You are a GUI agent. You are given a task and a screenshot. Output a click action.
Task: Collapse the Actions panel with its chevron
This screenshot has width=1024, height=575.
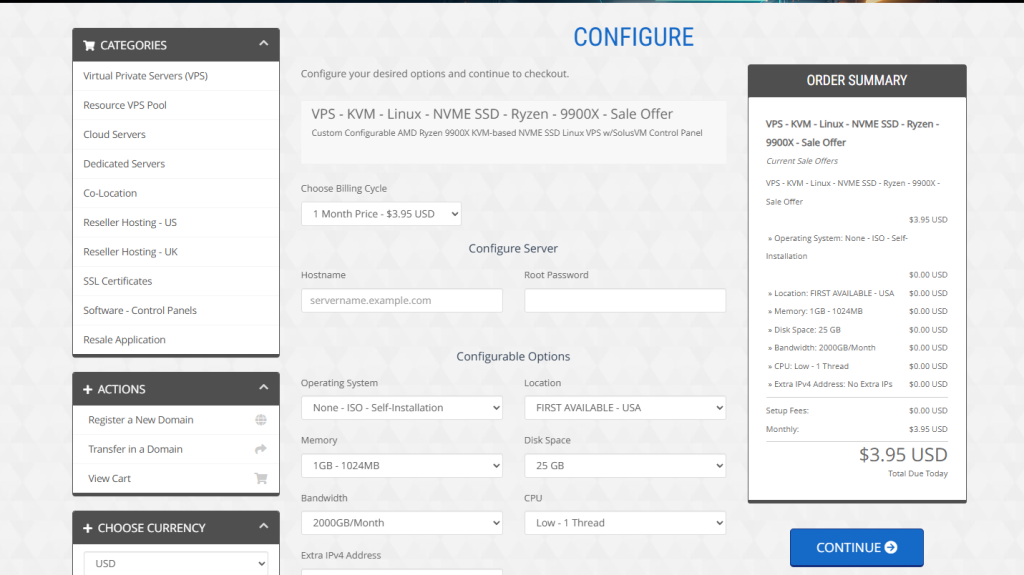click(x=263, y=388)
